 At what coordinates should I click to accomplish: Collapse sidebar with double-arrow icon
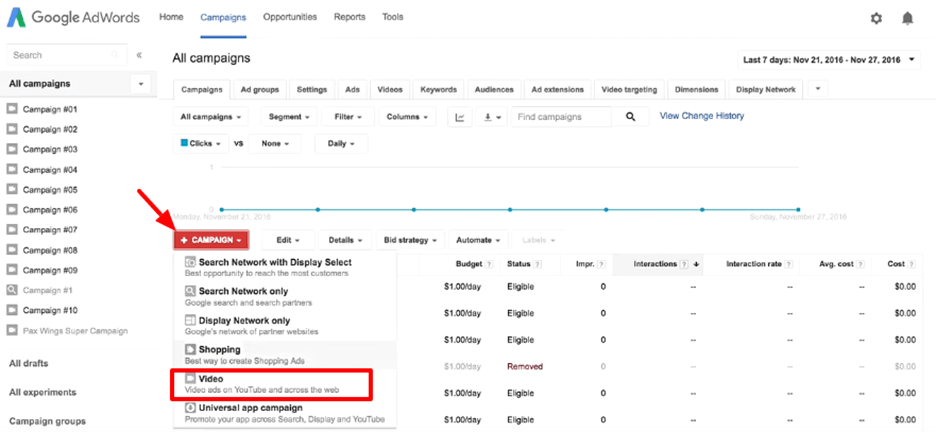tap(139, 55)
